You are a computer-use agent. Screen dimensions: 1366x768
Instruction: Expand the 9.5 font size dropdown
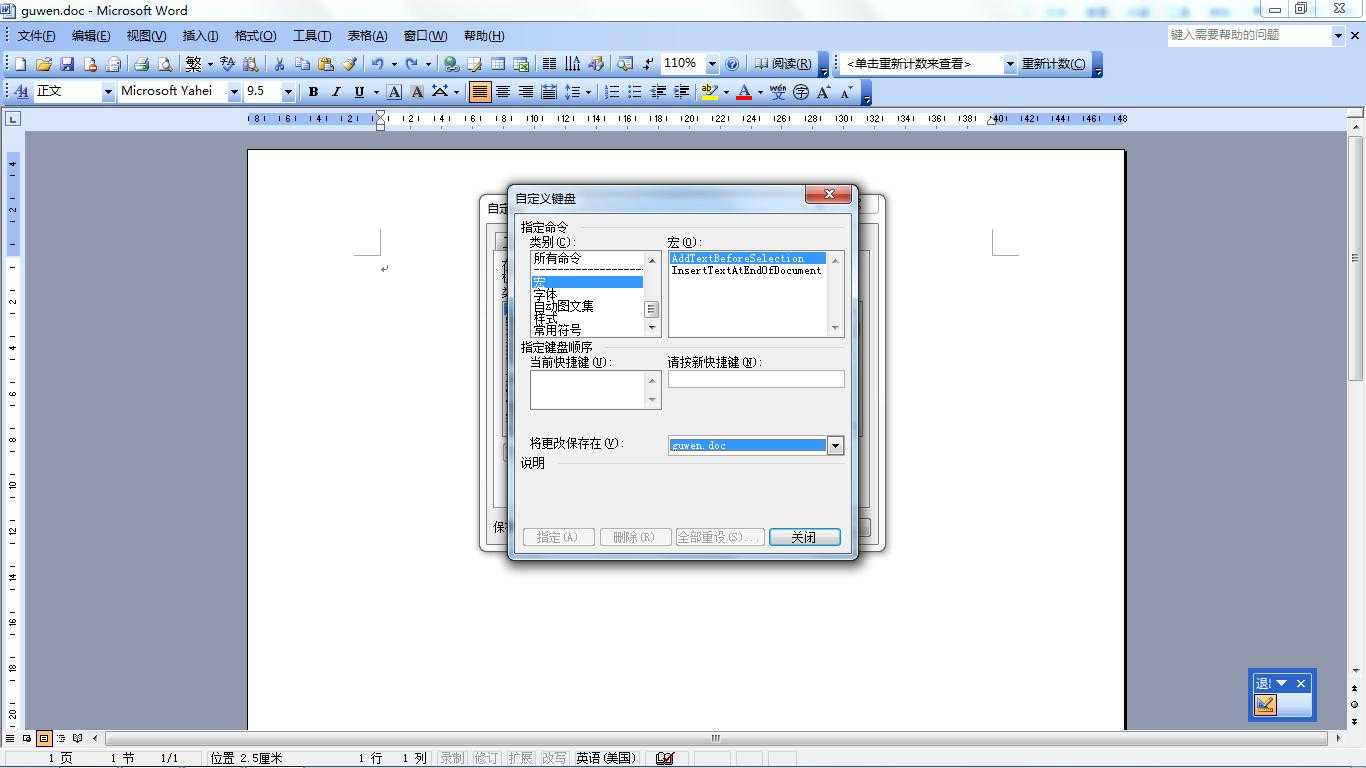(x=288, y=92)
